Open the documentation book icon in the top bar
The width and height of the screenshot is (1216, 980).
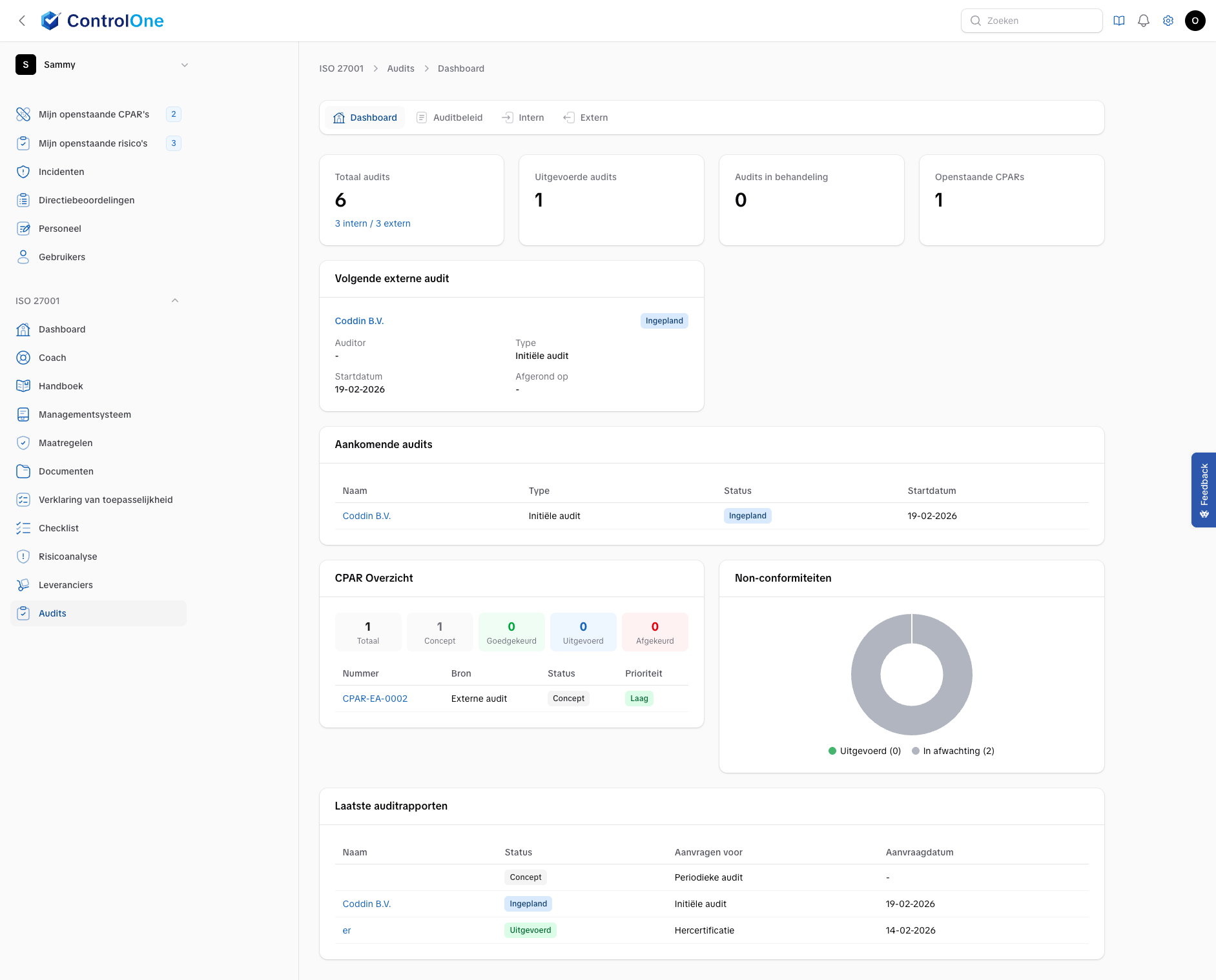tap(1118, 20)
